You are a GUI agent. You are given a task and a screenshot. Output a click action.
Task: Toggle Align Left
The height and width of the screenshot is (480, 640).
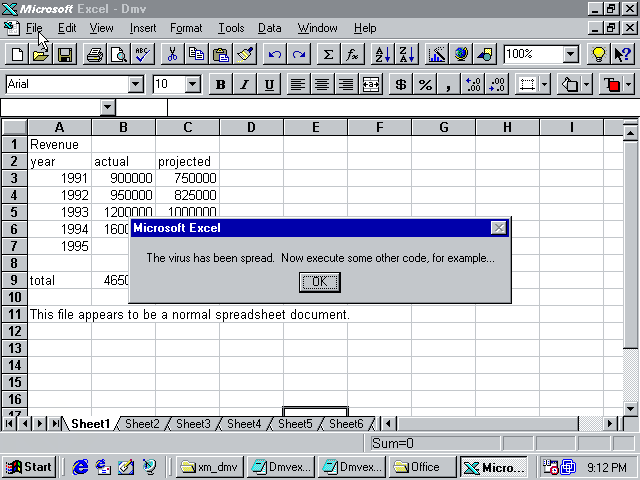pyautogui.click(x=298, y=84)
